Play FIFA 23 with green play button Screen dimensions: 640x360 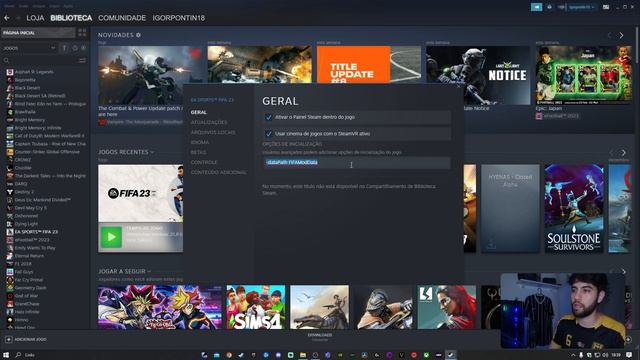(x=111, y=237)
